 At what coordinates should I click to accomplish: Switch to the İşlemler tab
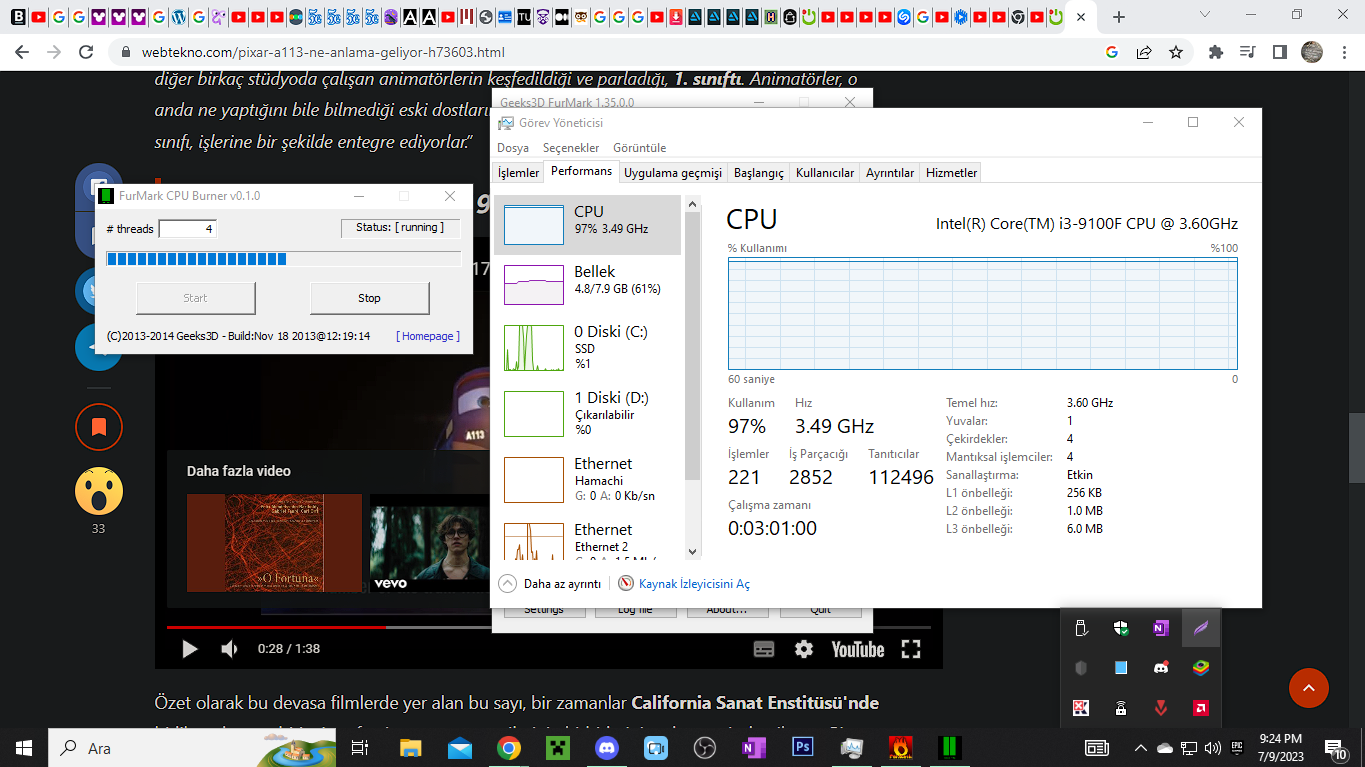(518, 173)
